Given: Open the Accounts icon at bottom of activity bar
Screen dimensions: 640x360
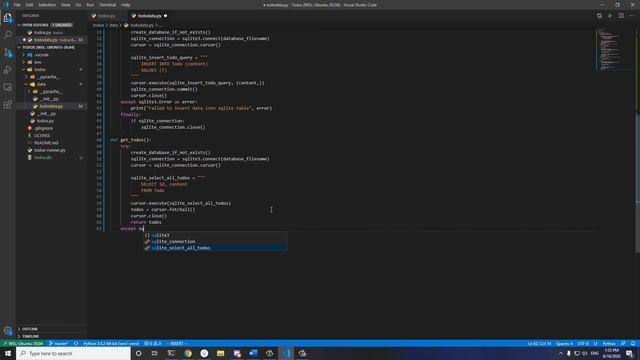Looking at the screenshot, I should click(8, 331).
